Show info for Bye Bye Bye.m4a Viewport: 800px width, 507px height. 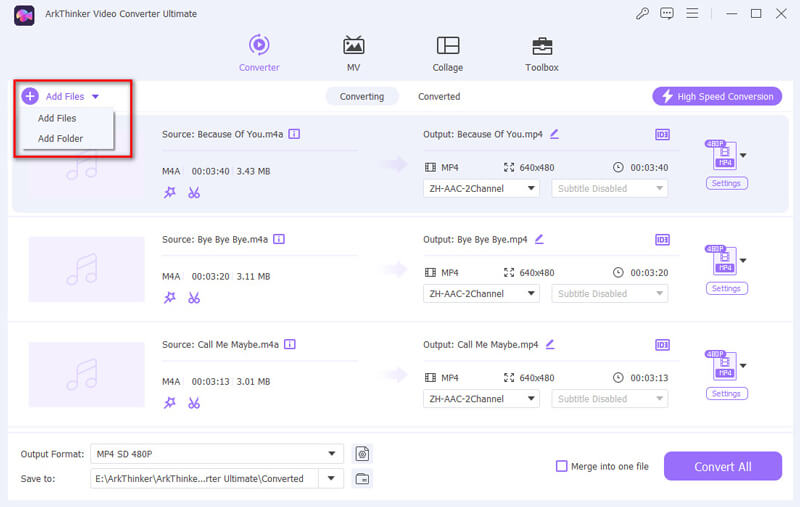[279, 239]
